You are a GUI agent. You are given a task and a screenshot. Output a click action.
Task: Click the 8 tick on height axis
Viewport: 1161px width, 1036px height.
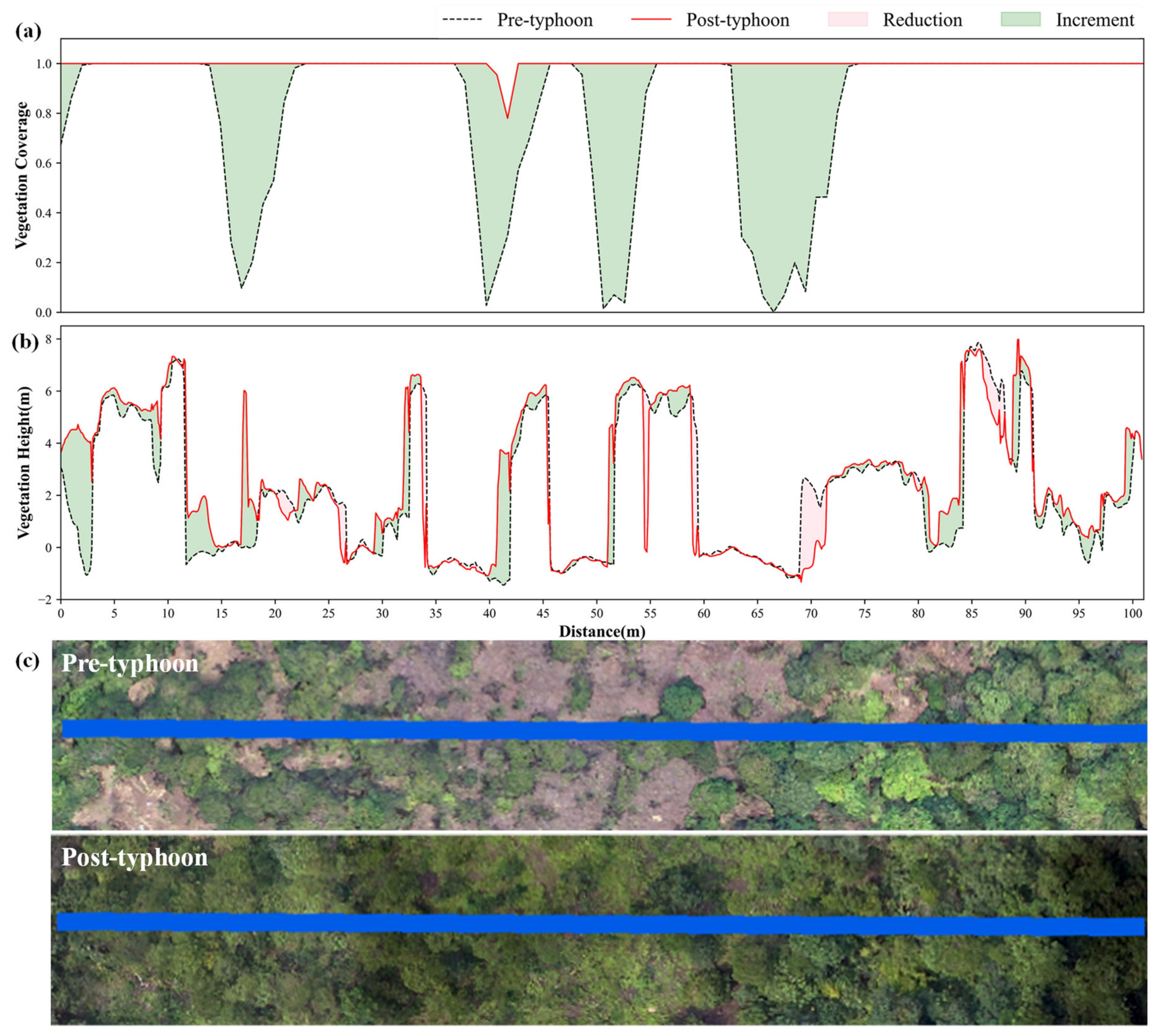click(48, 339)
